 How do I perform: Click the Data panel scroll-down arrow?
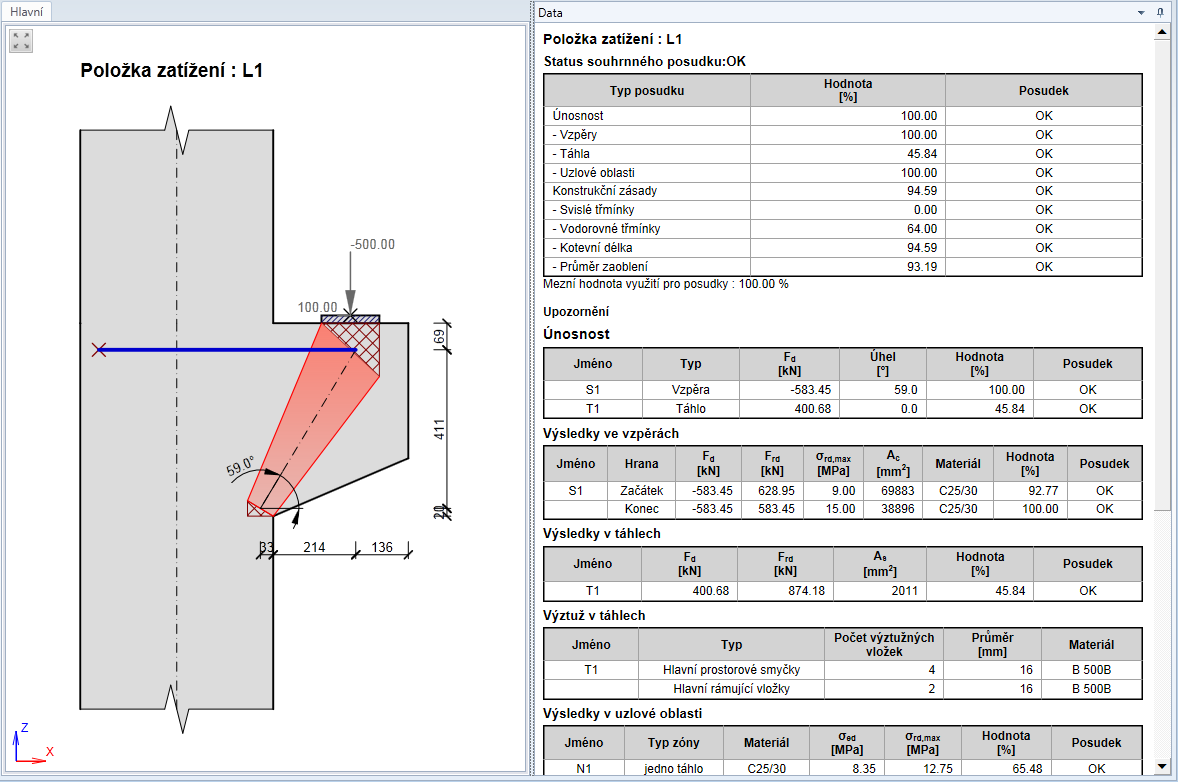click(x=1162, y=767)
